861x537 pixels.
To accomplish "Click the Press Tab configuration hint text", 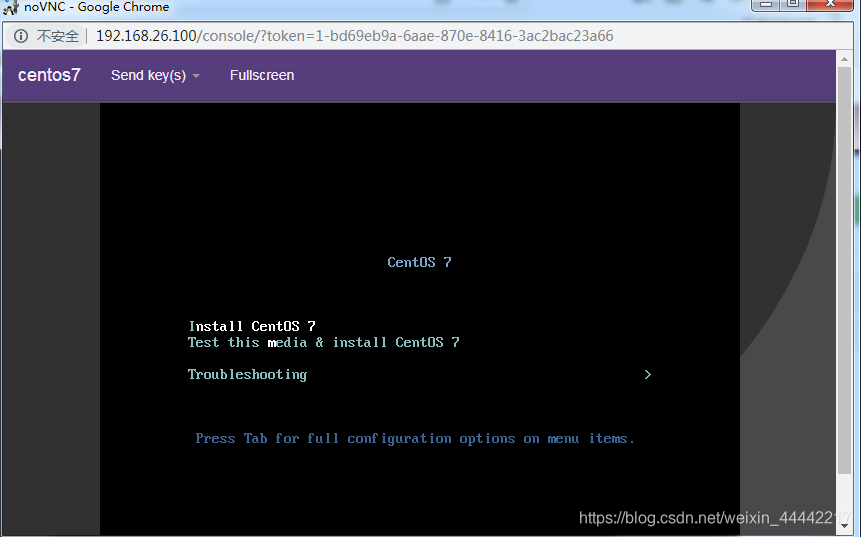I will pos(415,439).
